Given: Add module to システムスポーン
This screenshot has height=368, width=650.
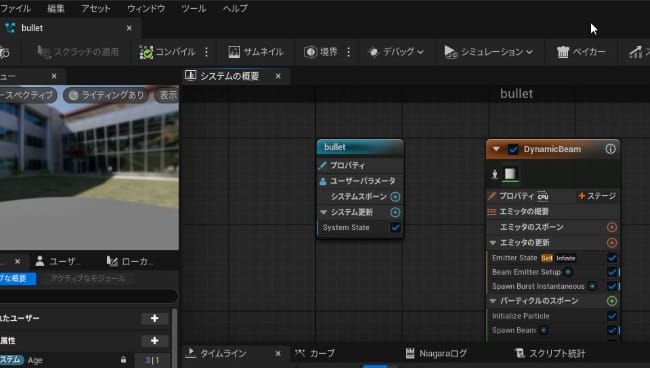Looking at the screenshot, I should (x=395, y=196).
